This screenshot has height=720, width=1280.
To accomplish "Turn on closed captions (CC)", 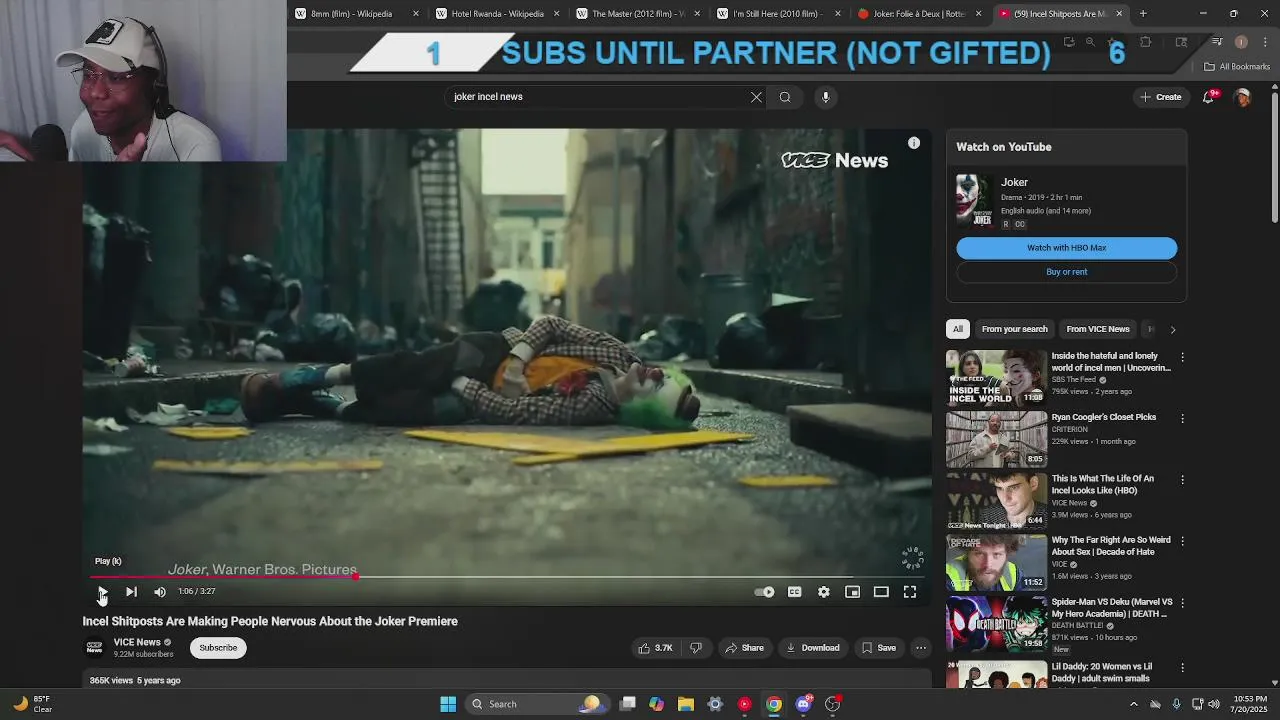I will click(794, 592).
